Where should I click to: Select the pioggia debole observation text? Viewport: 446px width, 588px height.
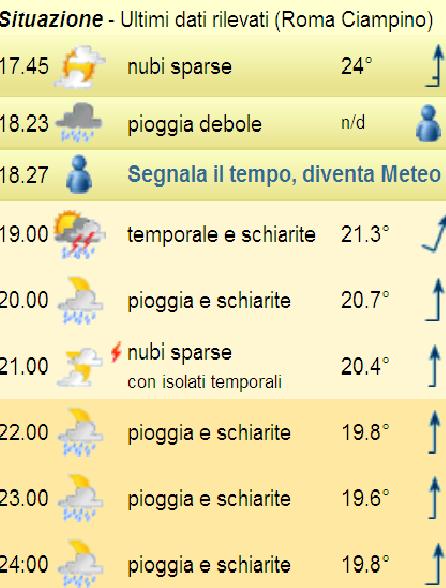point(194,124)
